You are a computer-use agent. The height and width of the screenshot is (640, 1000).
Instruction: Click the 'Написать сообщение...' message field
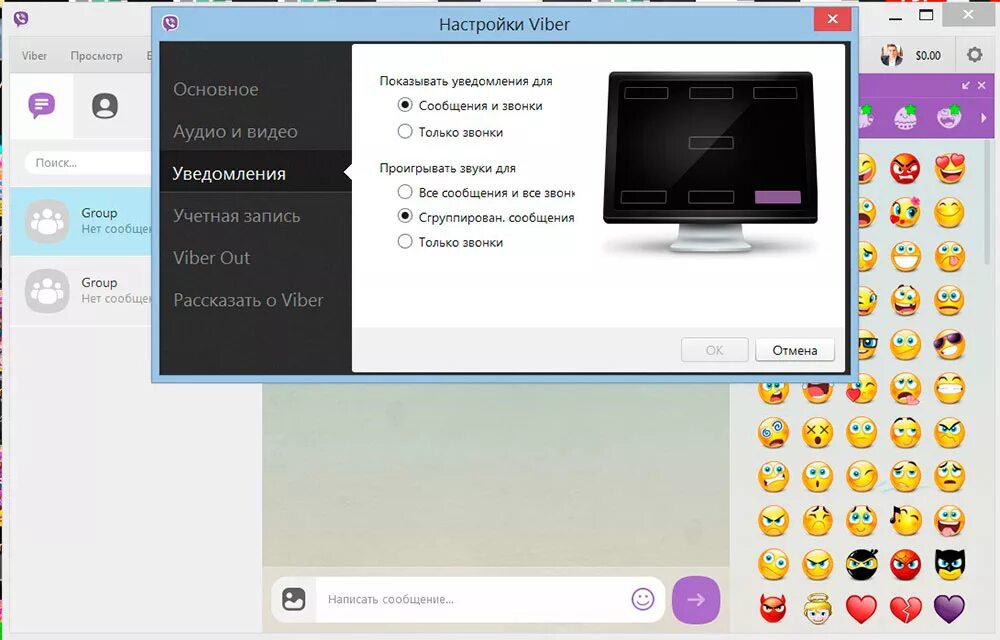pyautogui.click(x=472, y=599)
